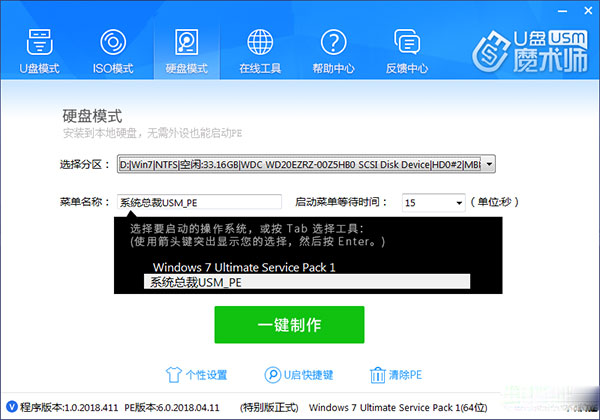
Task: Click 清除PE trash icon link
Action: (x=396, y=375)
